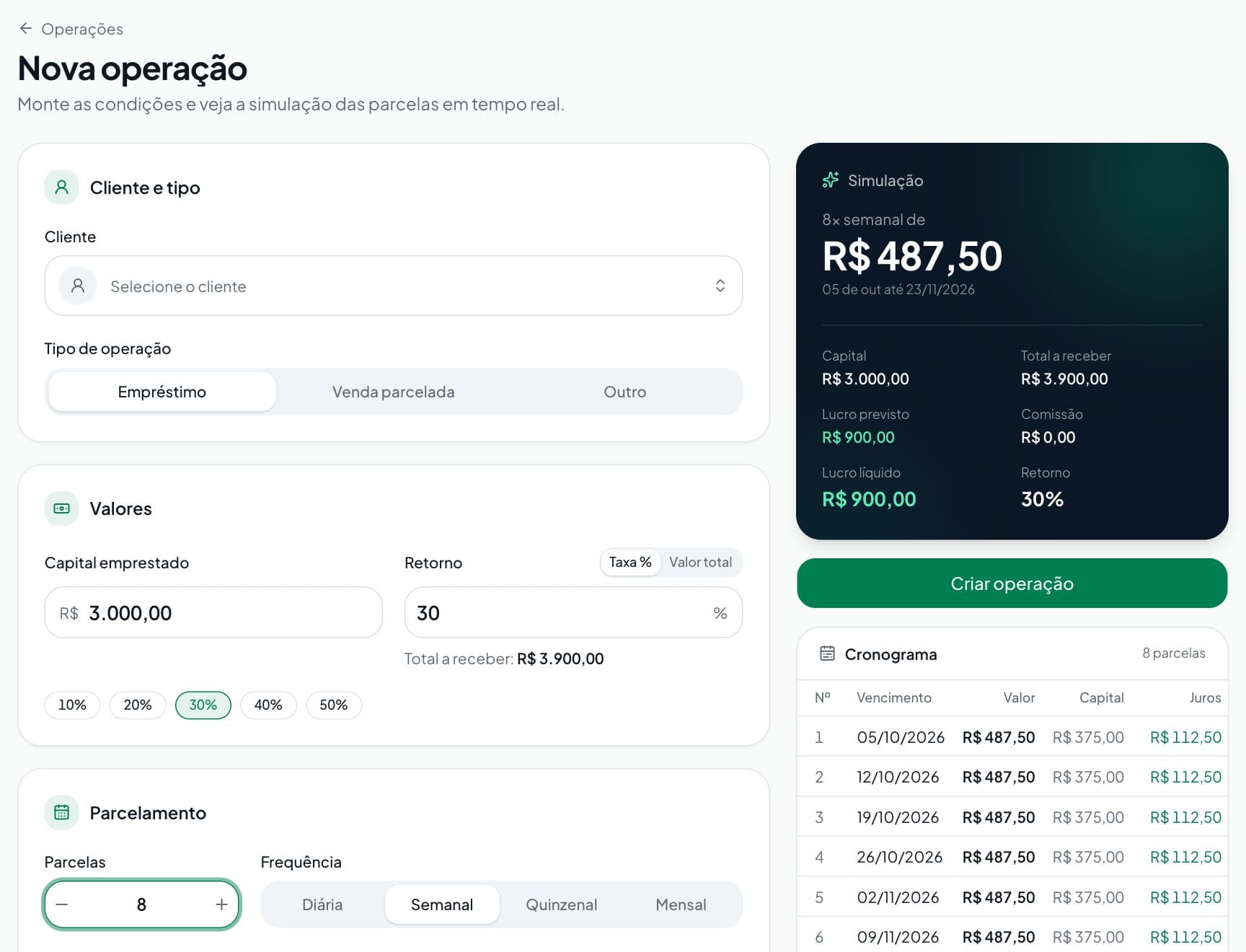Click Total a receber text under Retorno field
Screen dimensions: 1246x952
[504, 658]
